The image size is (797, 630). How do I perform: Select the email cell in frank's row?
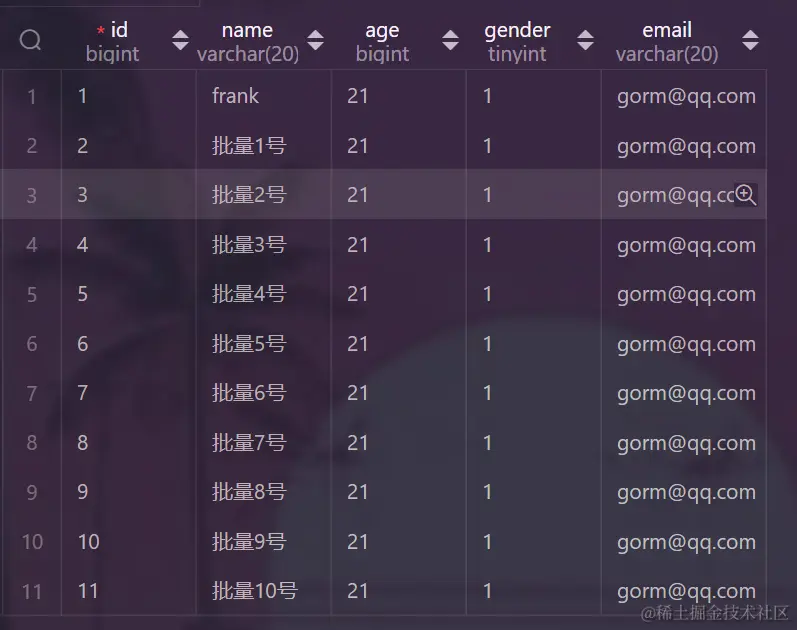(x=684, y=96)
